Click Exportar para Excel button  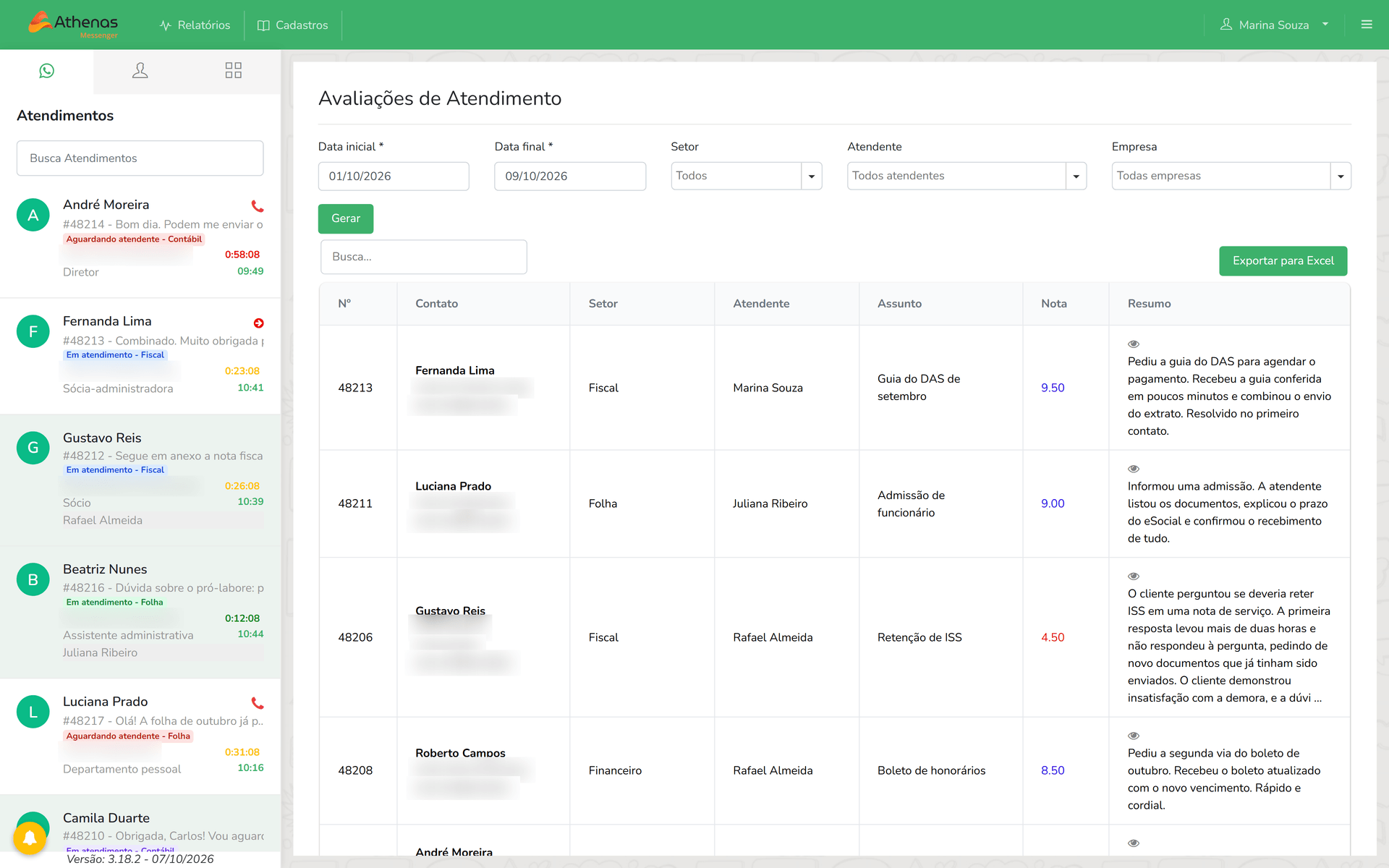[x=1283, y=261]
